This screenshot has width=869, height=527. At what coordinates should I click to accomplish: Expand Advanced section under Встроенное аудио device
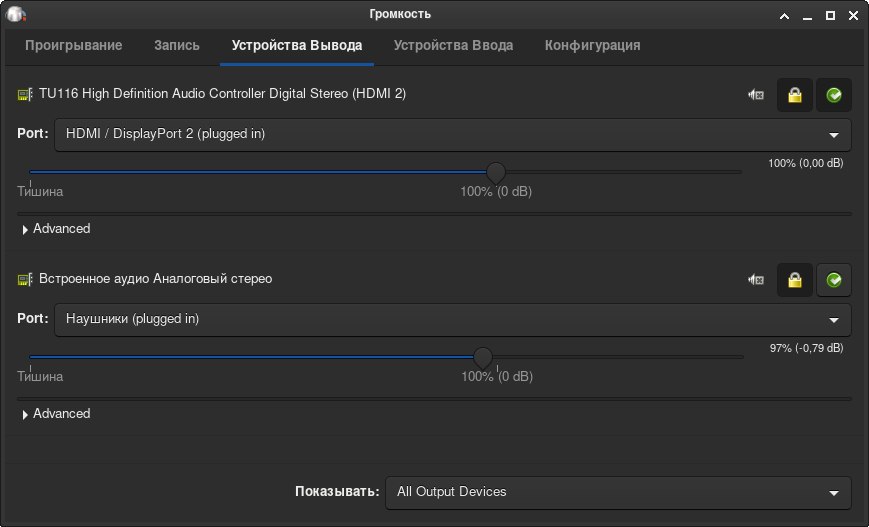point(55,414)
